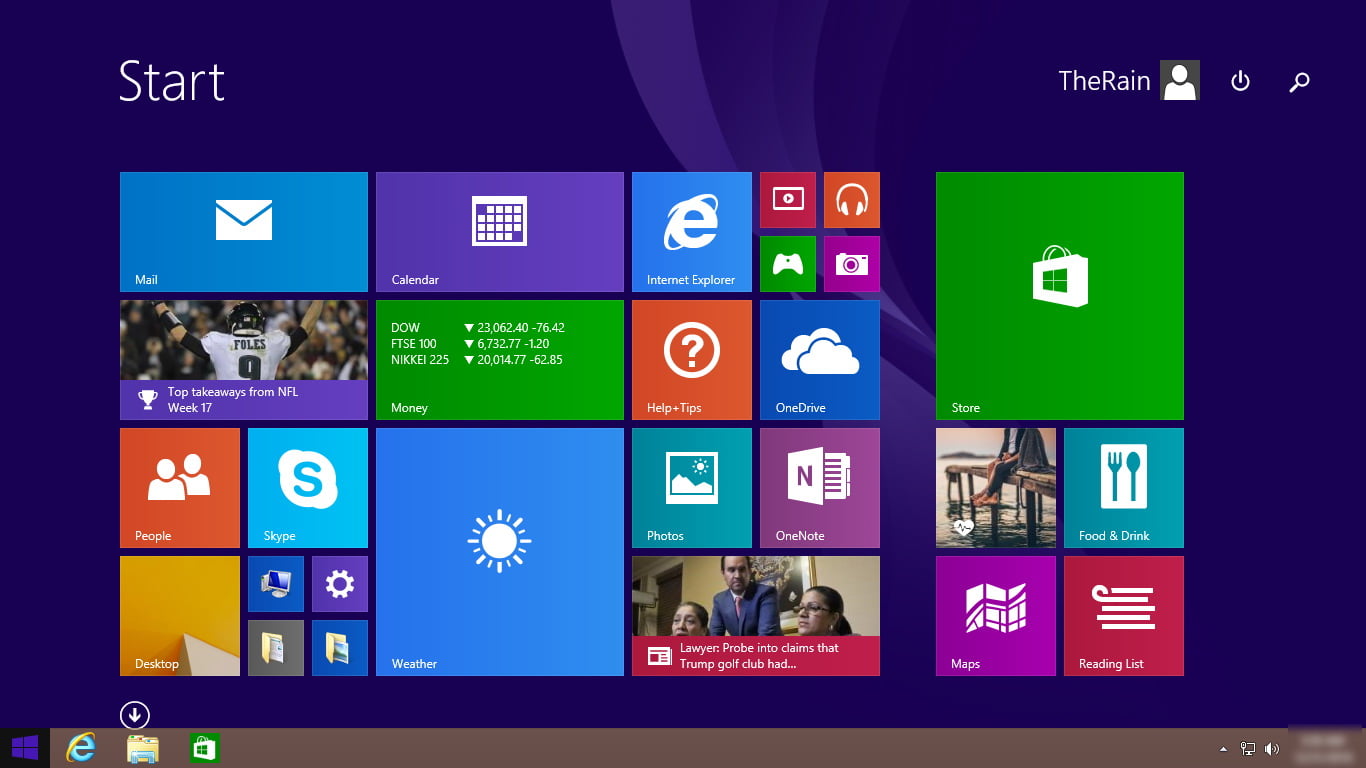Open the Store from the taskbar
The height and width of the screenshot is (768, 1366).
pyautogui.click(x=204, y=748)
